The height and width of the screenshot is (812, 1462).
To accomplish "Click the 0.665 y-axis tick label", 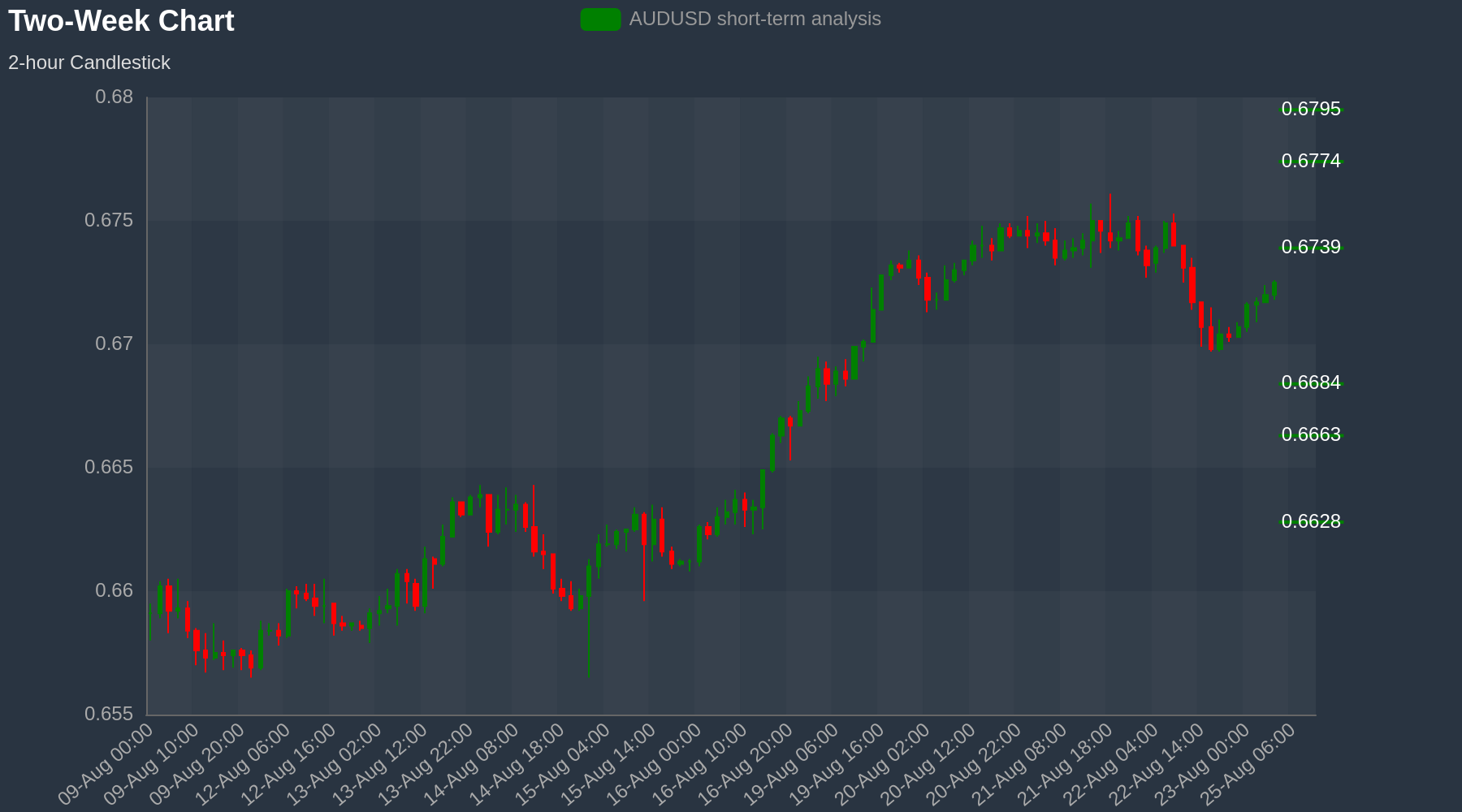I will click(x=109, y=468).
